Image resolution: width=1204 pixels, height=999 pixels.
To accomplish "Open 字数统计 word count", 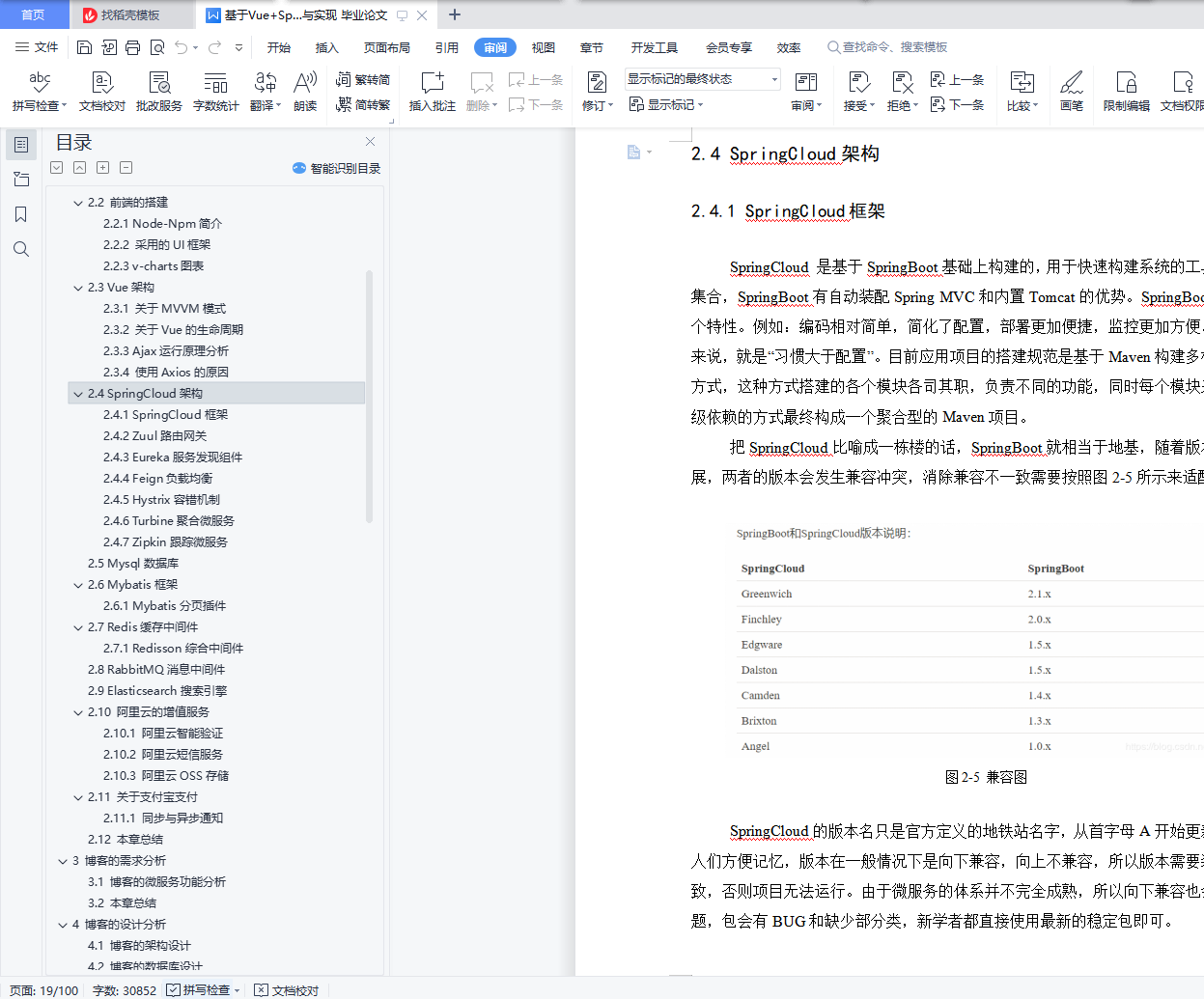I will pos(216,92).
